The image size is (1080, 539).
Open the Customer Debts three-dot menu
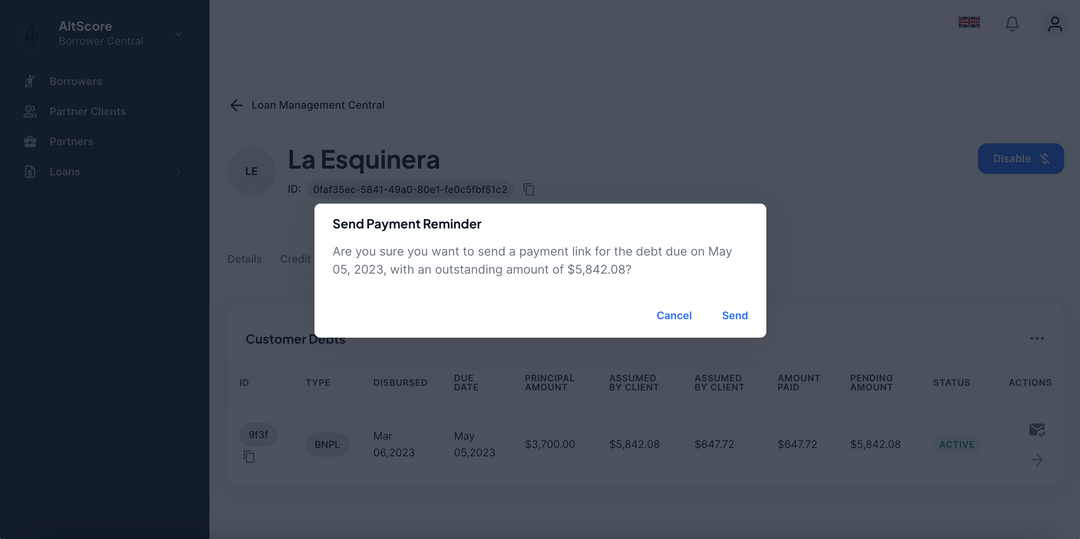coord(1036,339)
